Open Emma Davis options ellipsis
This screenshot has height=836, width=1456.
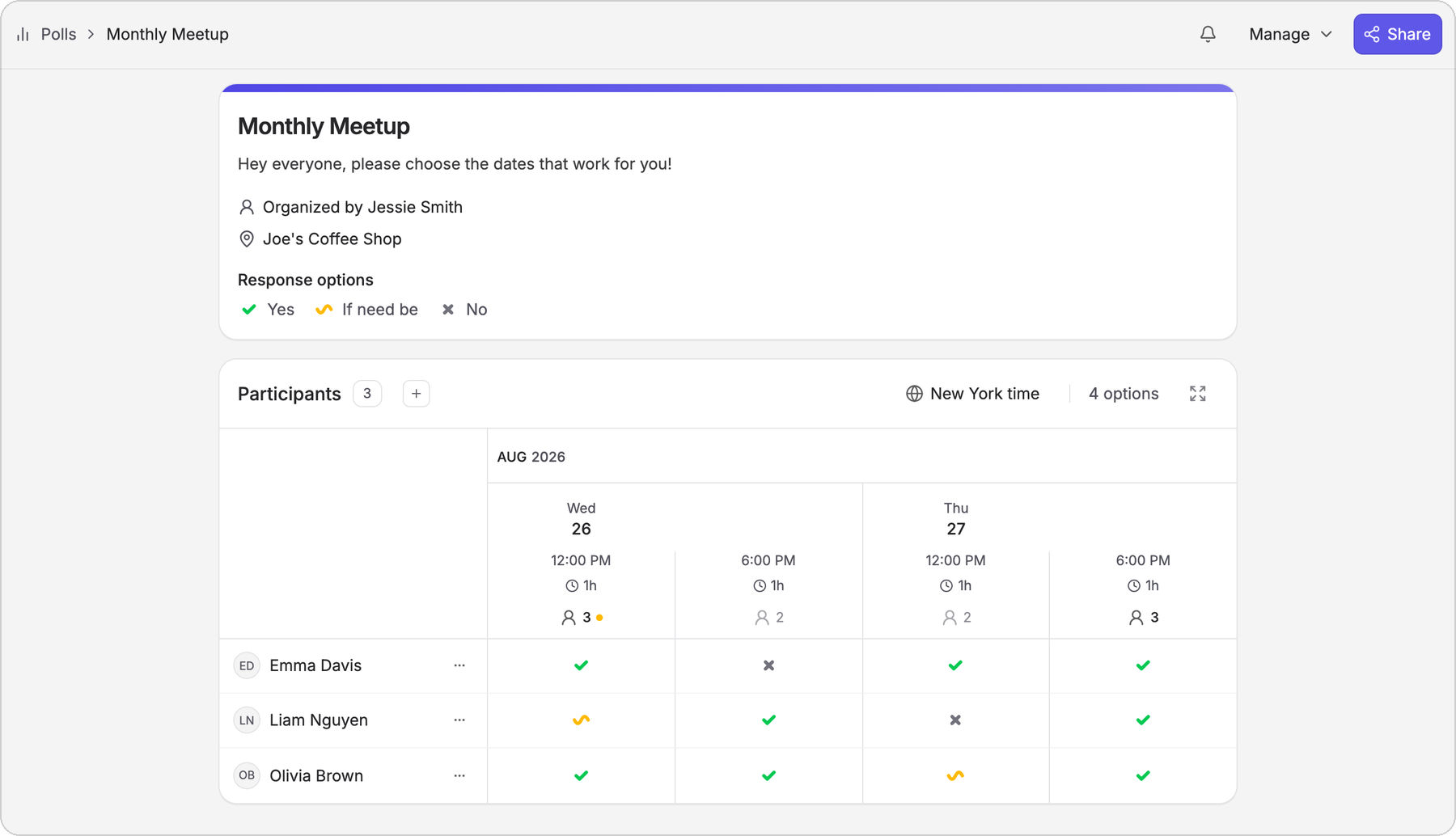click(459, 665)
